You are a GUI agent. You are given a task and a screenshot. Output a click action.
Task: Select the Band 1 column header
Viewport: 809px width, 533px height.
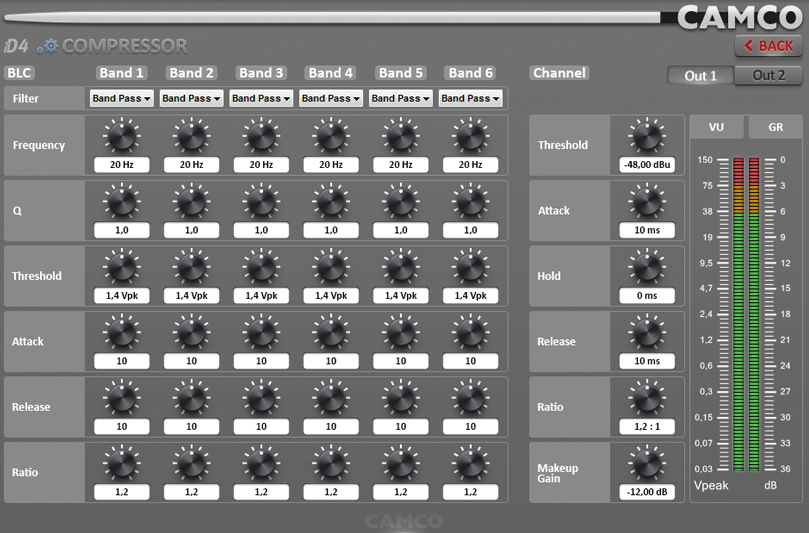121,73
